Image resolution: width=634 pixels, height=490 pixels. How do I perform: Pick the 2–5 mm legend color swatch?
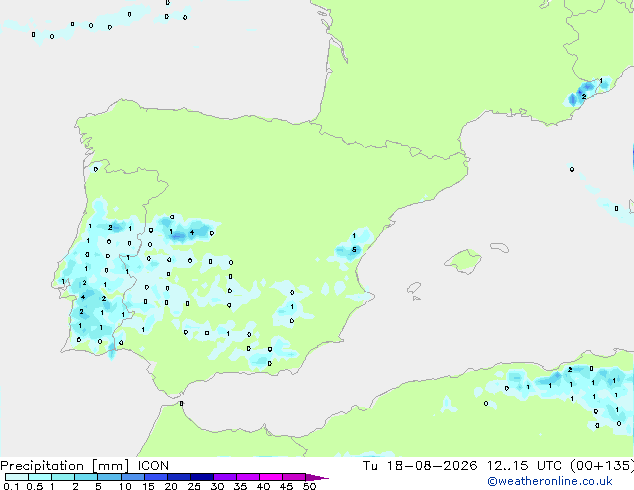[86, 477]
